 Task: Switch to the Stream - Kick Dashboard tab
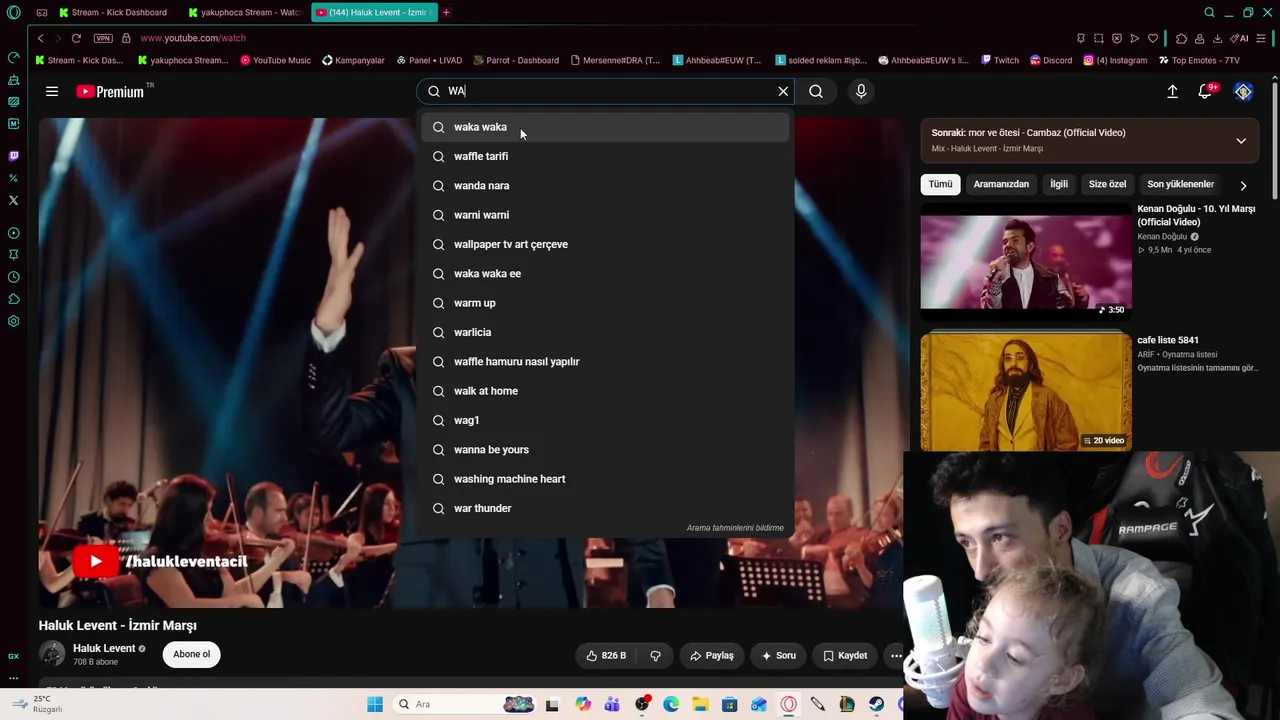click(x=113, y=12)
